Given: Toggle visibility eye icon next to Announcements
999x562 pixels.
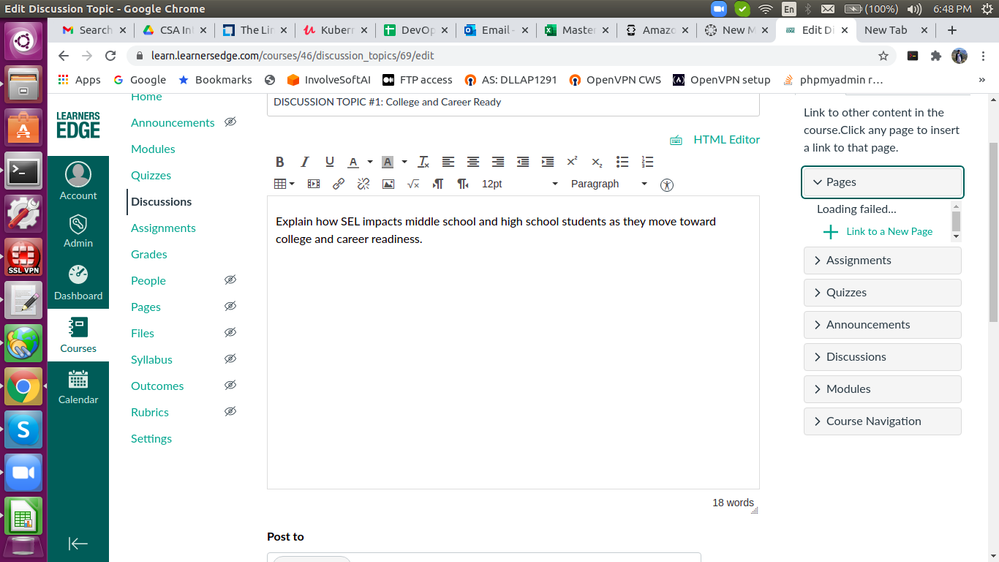Looking at the screenshot, I should pos(230,122).
